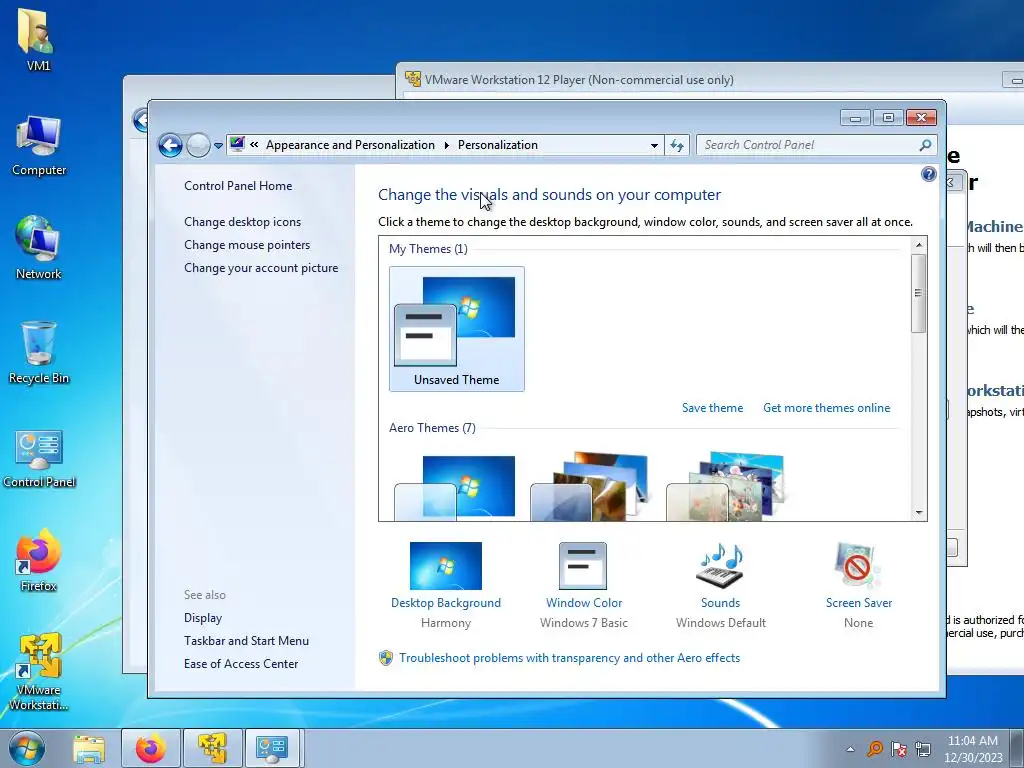Click Personalization in the breadcrumb
The height and width of the screenshot is (768, 1024).
pyautogui.click(x=498, y=145)
